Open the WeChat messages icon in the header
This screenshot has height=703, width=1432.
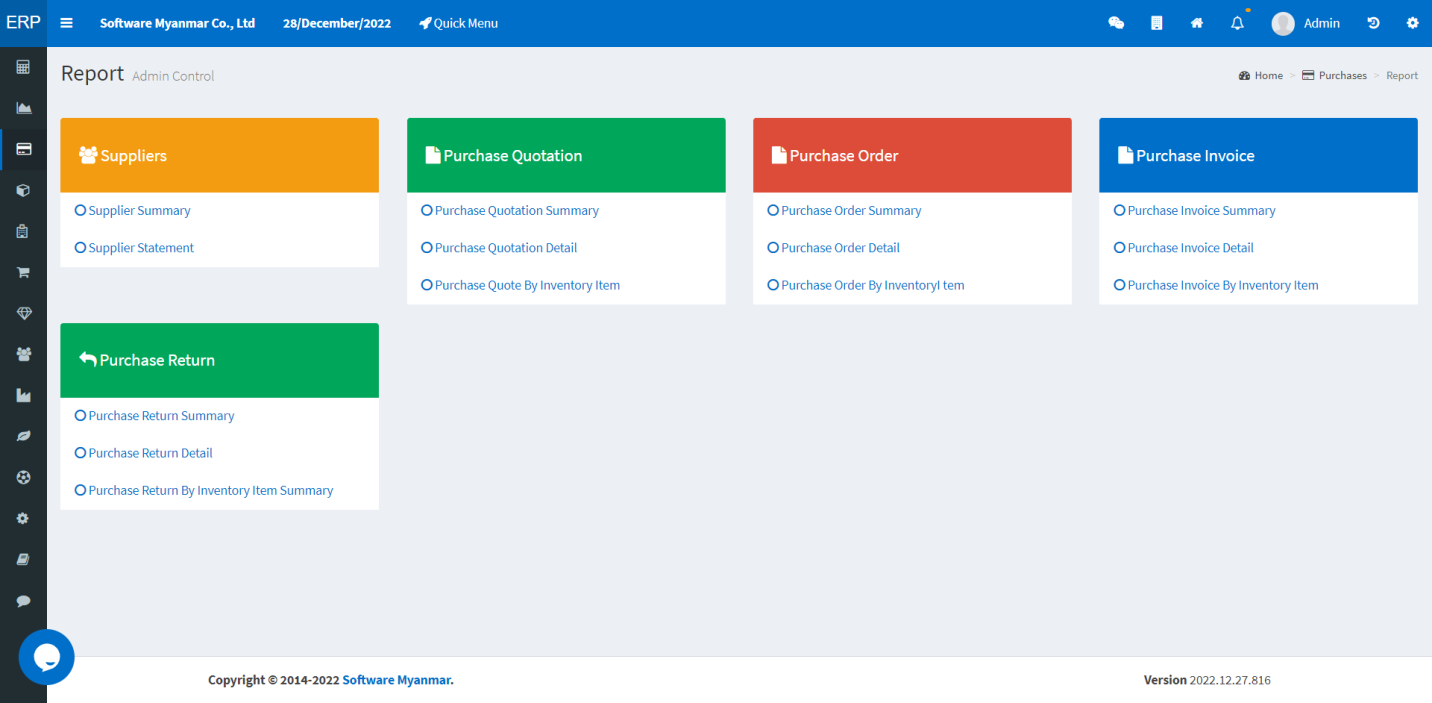(1116, 23)
